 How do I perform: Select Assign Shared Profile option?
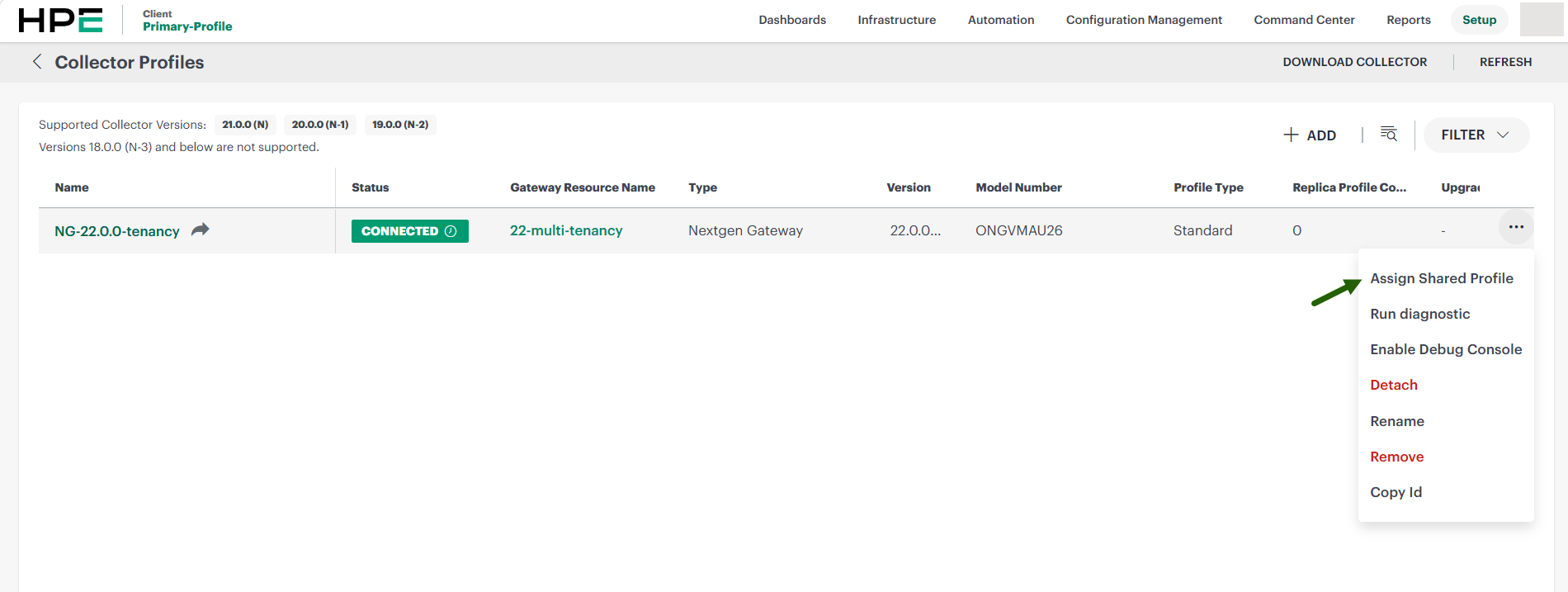coord(1442,278)
